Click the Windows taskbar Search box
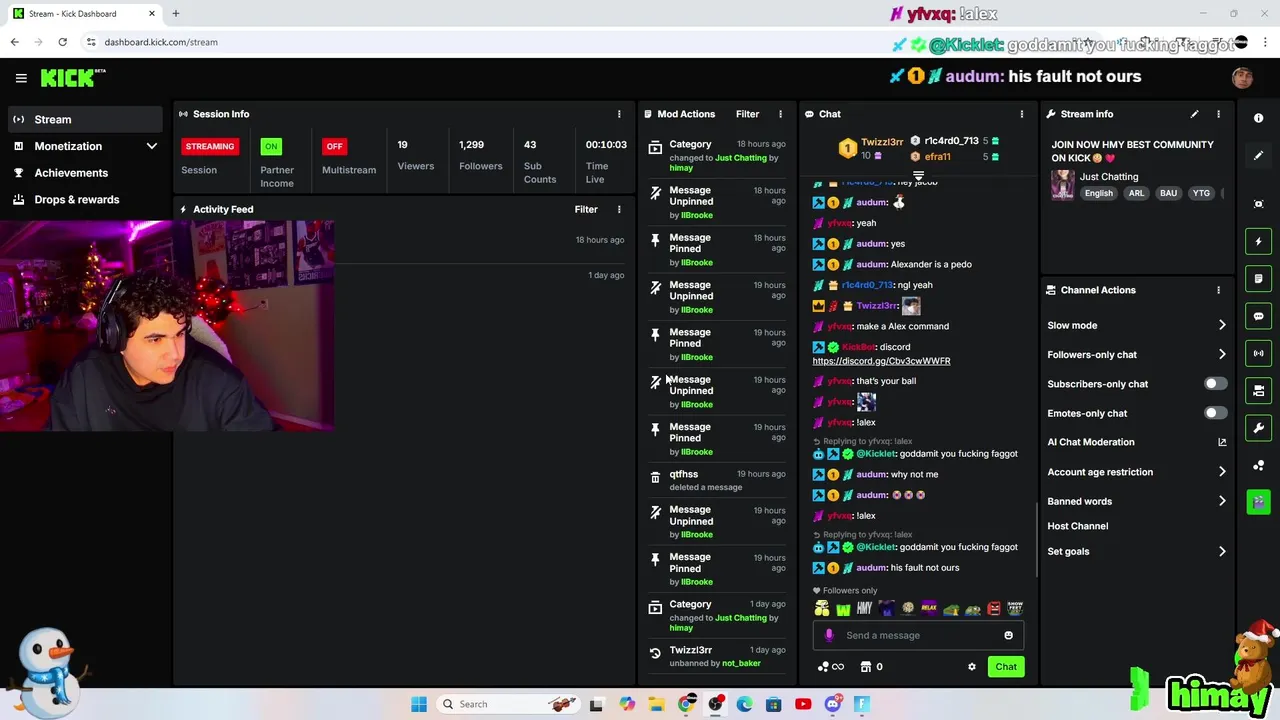 click(511, 704)
